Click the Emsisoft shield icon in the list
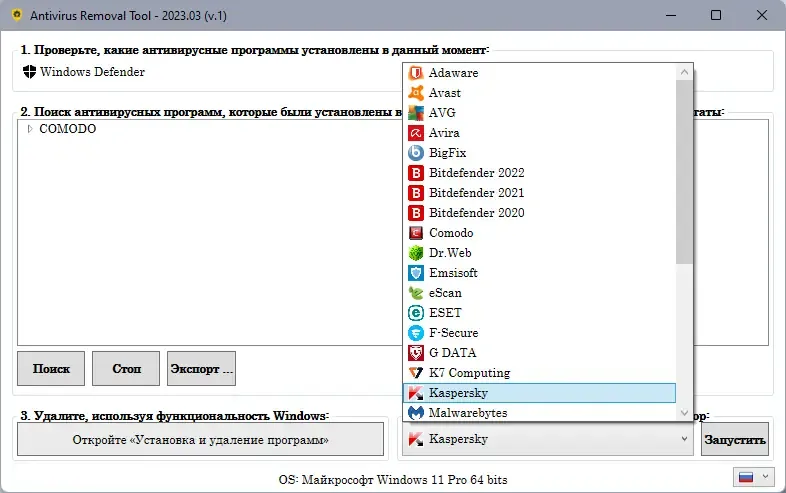This screenshot has height=493, width=786. (416, 273)
